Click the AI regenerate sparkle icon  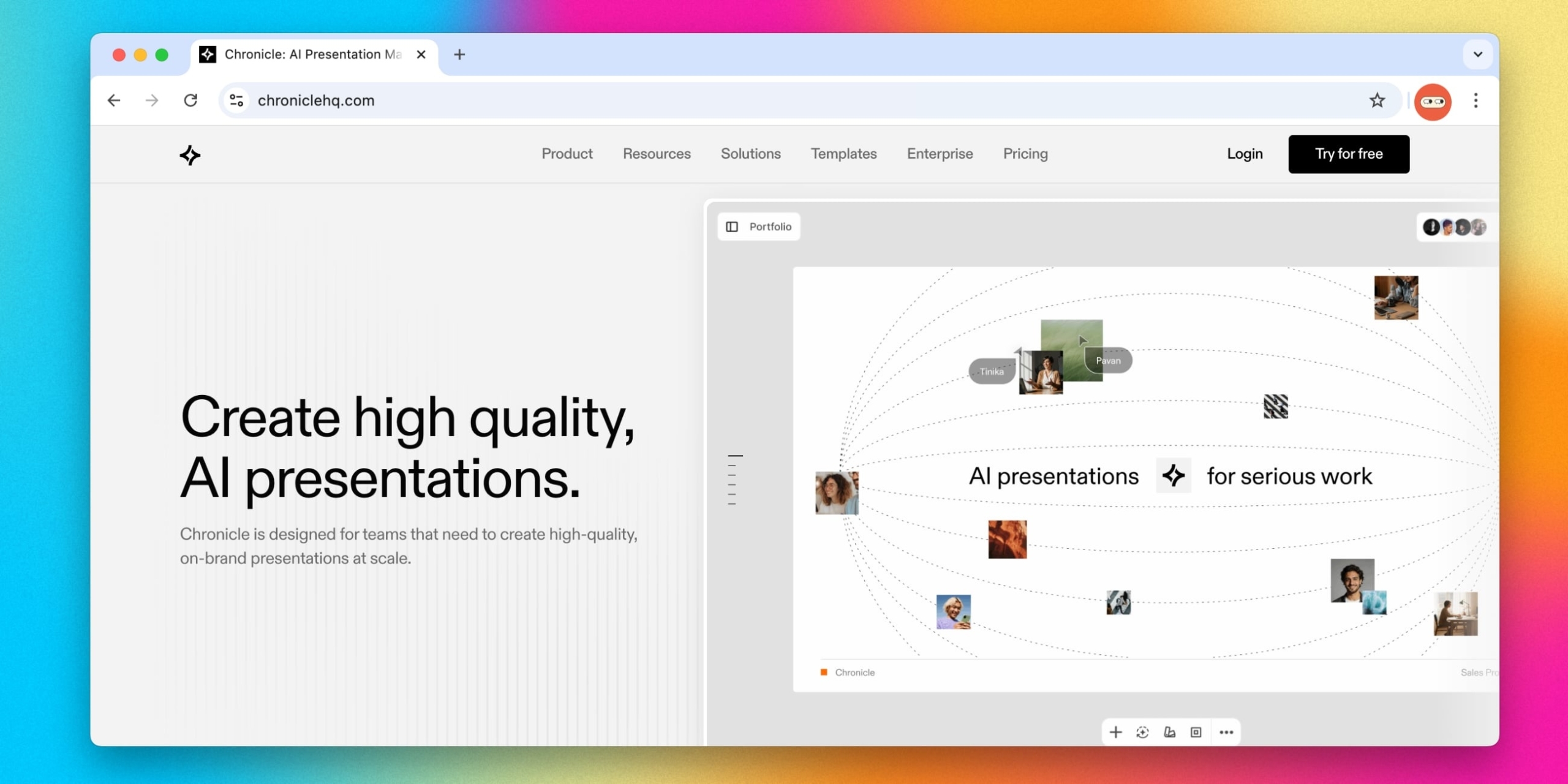[x=1142, y=732]
